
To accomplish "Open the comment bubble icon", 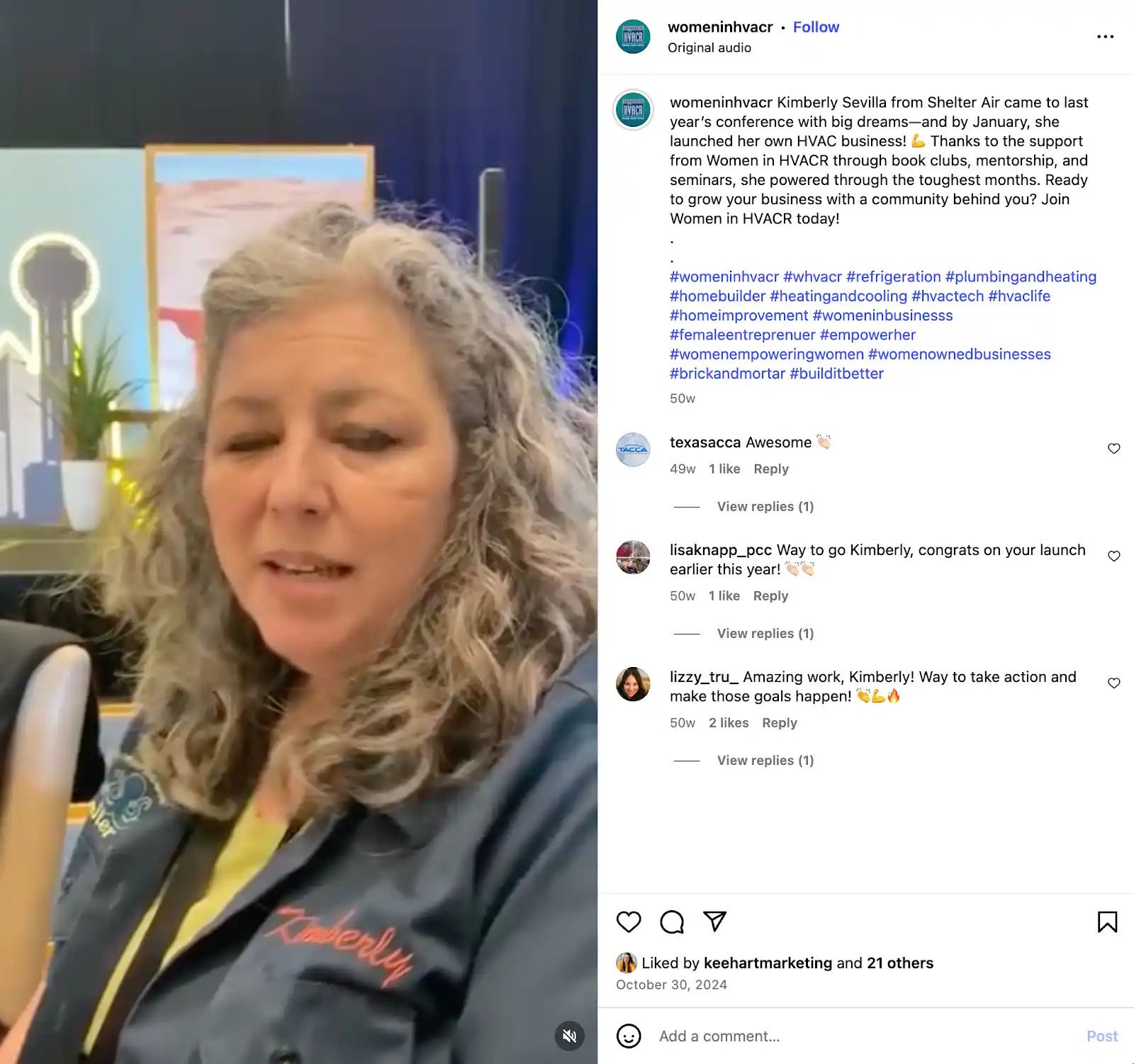I will pyautogui.click(x=672, y=922).
